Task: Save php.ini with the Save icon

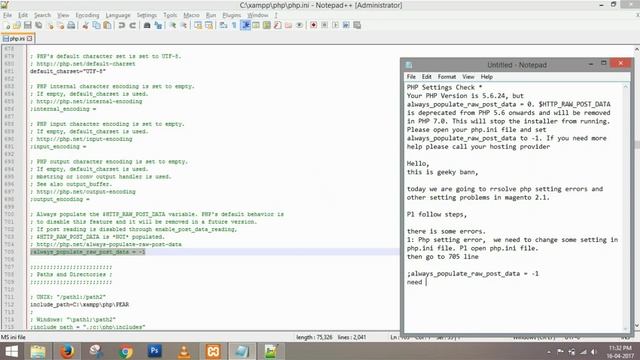Action: click(x=28, y=25)
